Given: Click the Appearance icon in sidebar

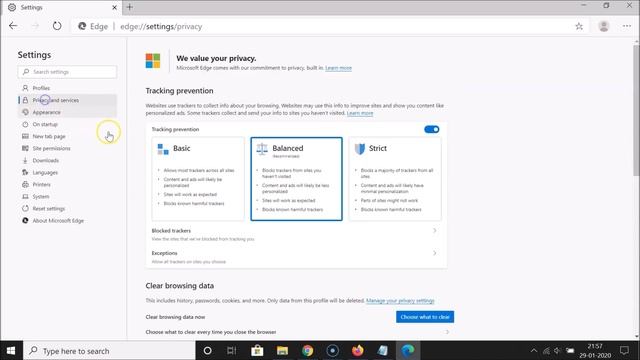Looking at the screenshot, I should (x=25, y=112).
